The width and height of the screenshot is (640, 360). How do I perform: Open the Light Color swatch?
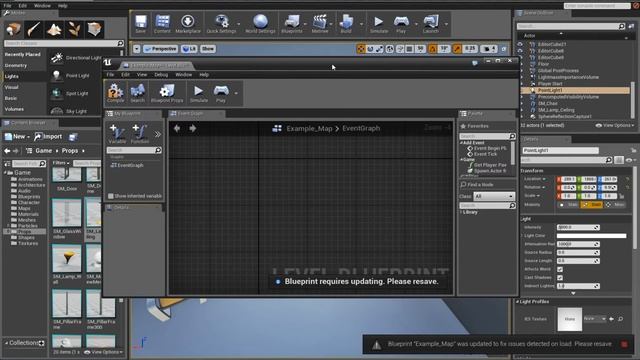591,236
